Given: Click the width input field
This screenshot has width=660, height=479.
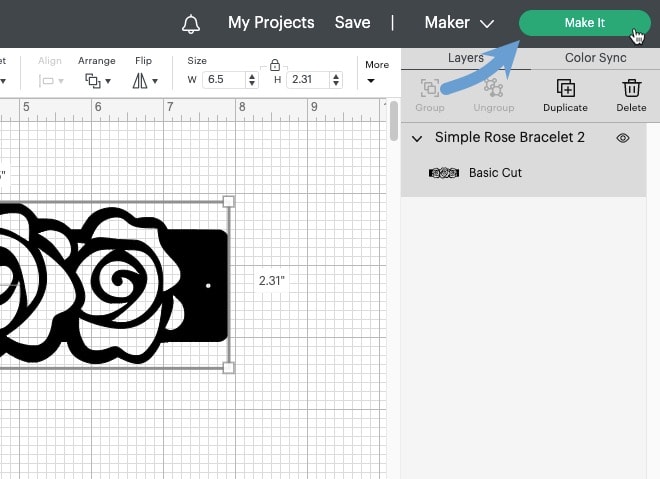Looking at the screenshot, I should click(224, 80).
